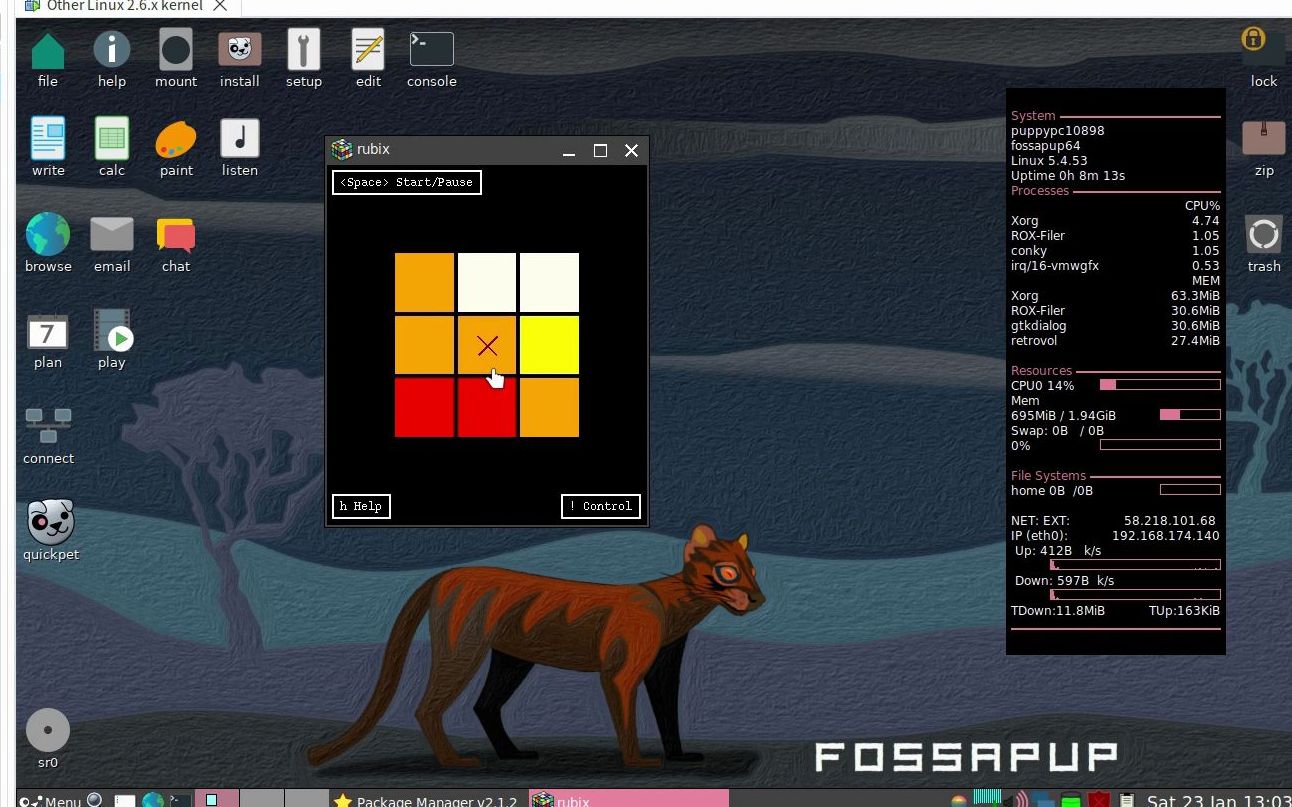Click the center tile marked with X
The image size is (1292, 807).
[487, 345]
